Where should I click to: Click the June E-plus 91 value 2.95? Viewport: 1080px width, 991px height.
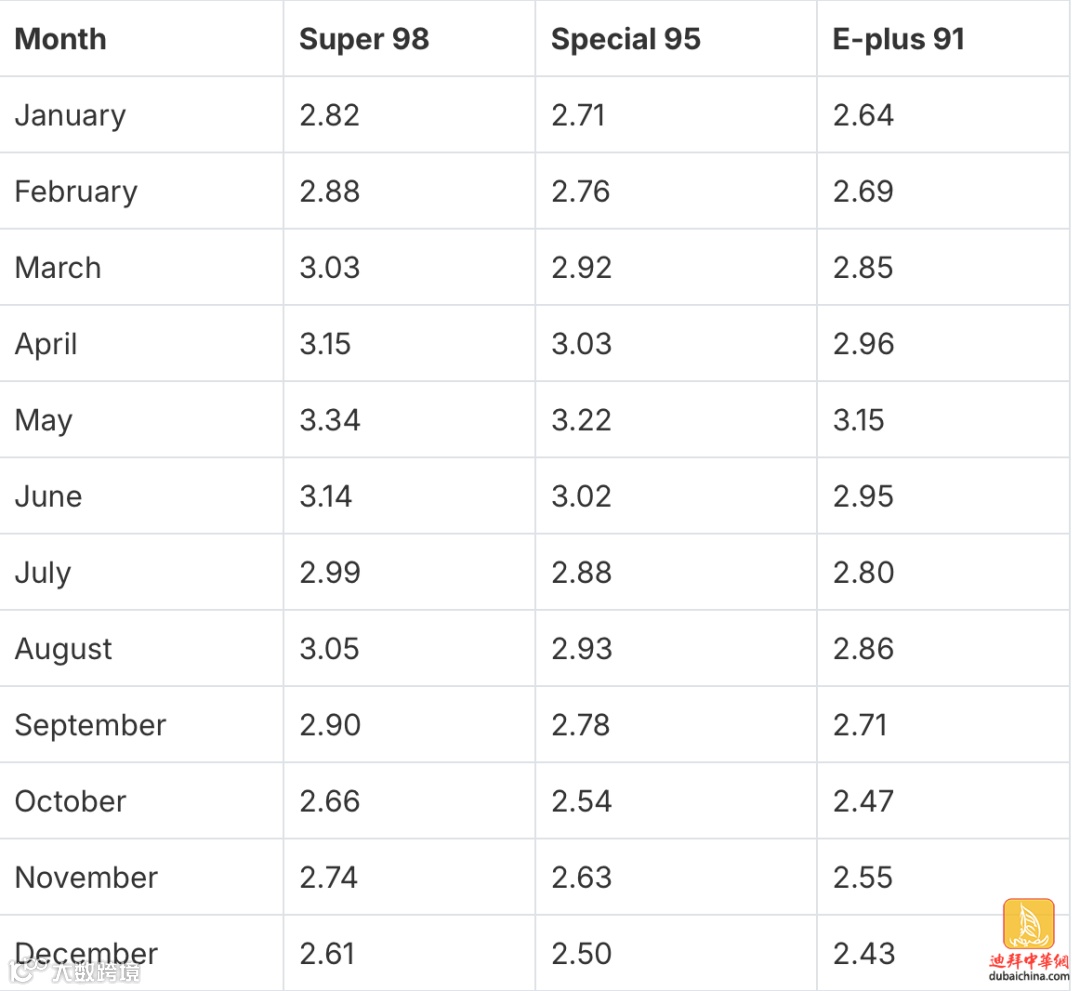(x=863, y=496)
